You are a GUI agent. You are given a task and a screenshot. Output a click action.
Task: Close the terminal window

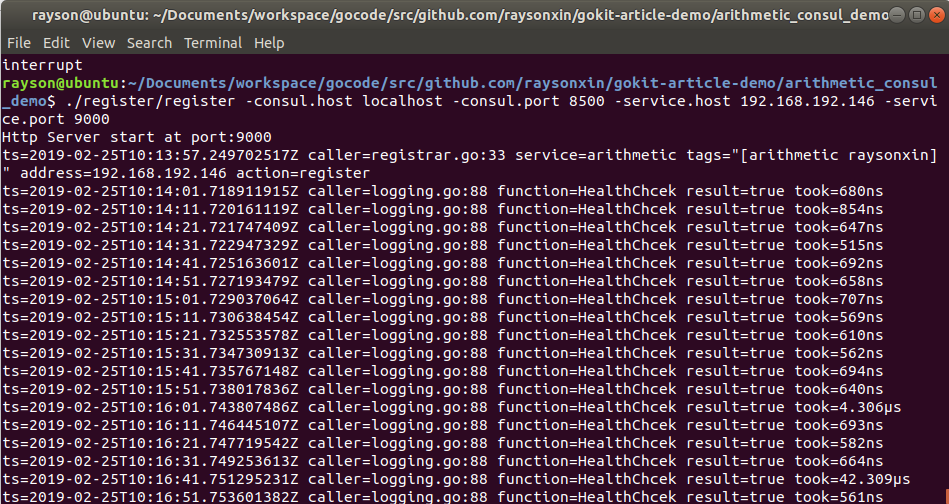[936, 15]
